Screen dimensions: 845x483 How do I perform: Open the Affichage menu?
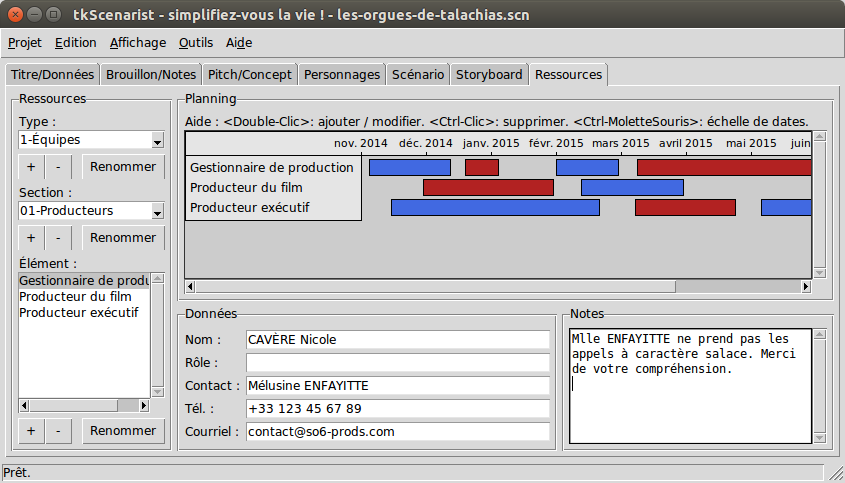click(138, 43)
